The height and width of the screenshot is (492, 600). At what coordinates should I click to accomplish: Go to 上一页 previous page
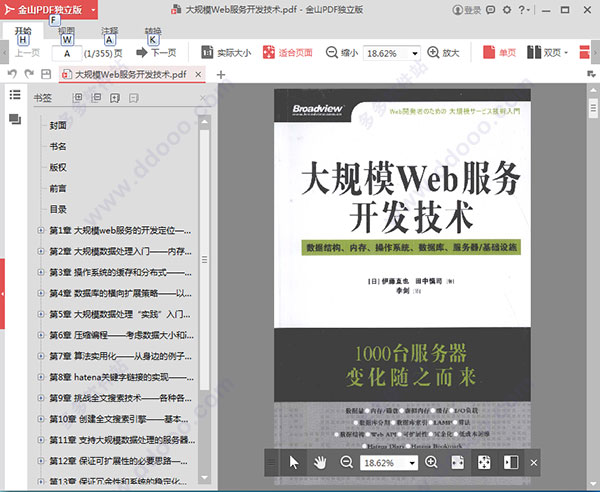27,53
